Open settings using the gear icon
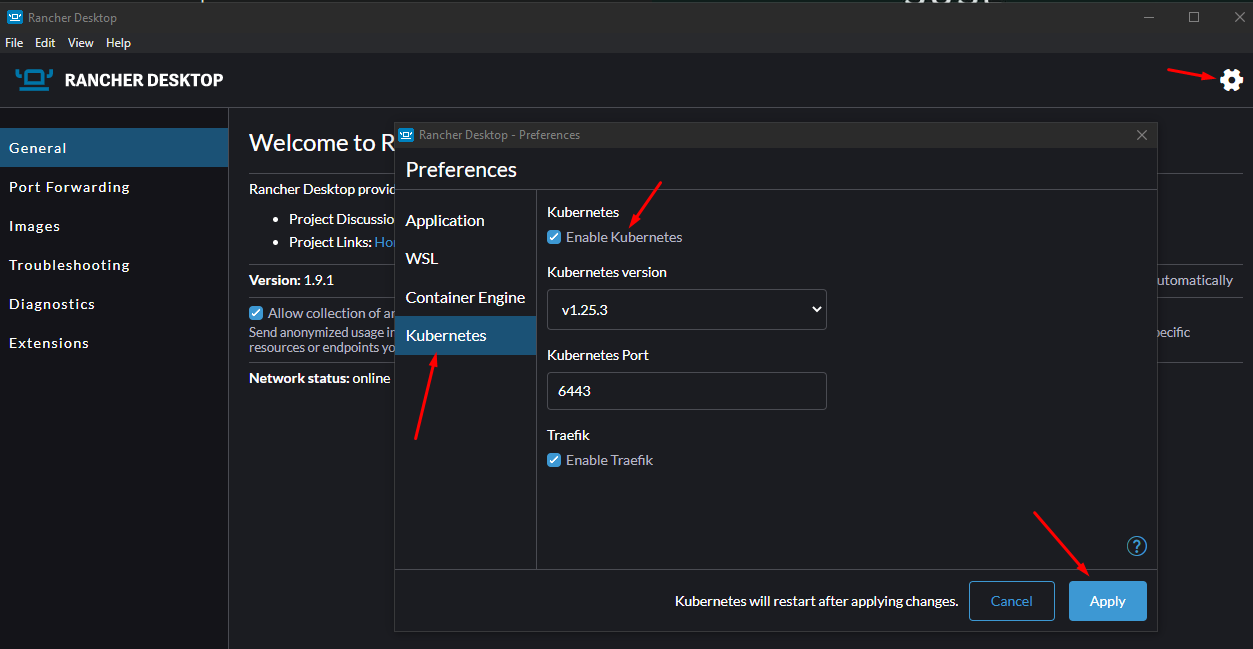Viewport: 1253px width, 649px height. (x=1231, y=80)
